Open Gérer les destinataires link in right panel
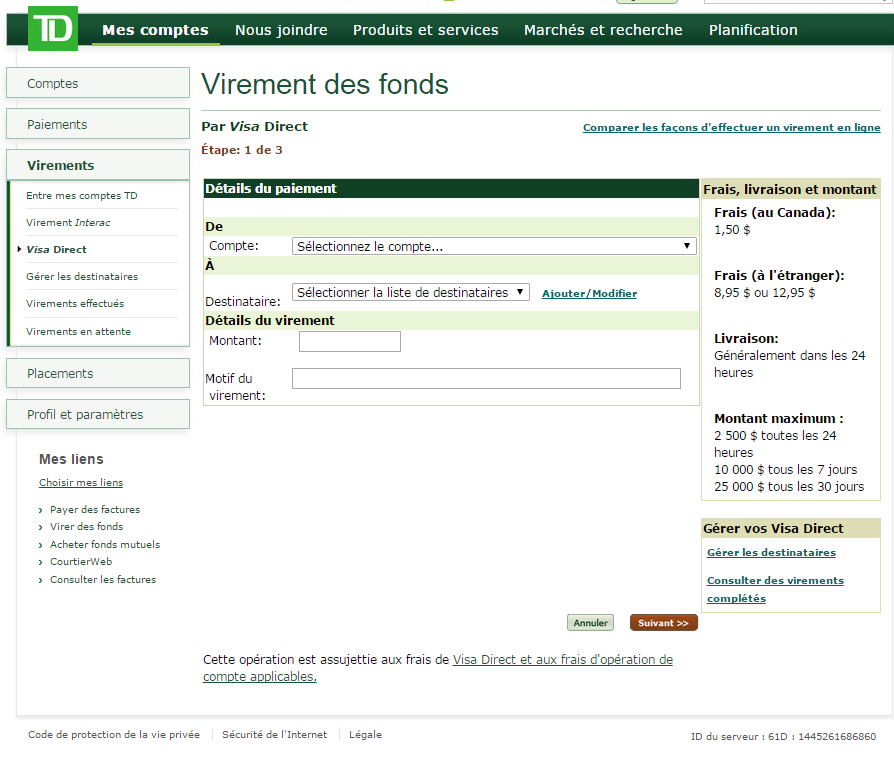Viewport: 894px width, 757px height. coord(771,552)
